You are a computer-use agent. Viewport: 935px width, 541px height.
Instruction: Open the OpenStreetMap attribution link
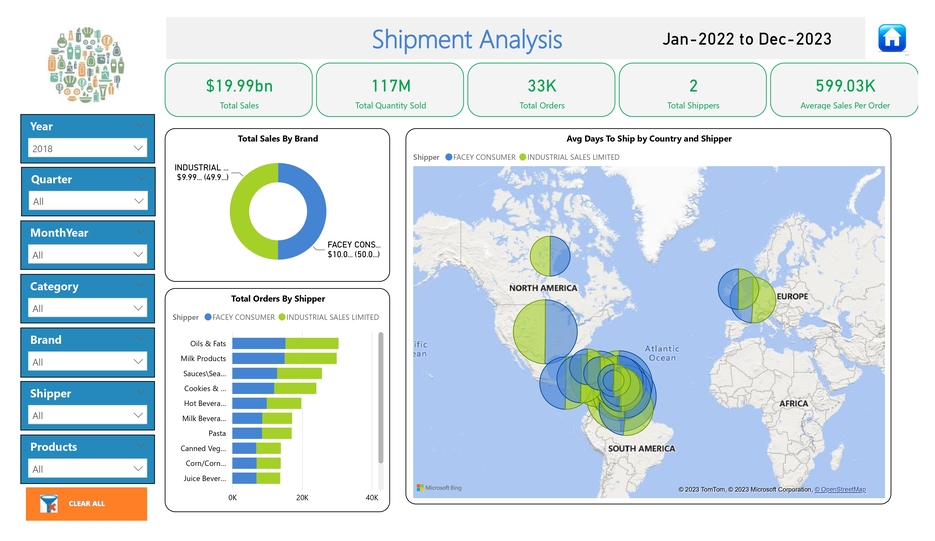click(x=840, y=490)
